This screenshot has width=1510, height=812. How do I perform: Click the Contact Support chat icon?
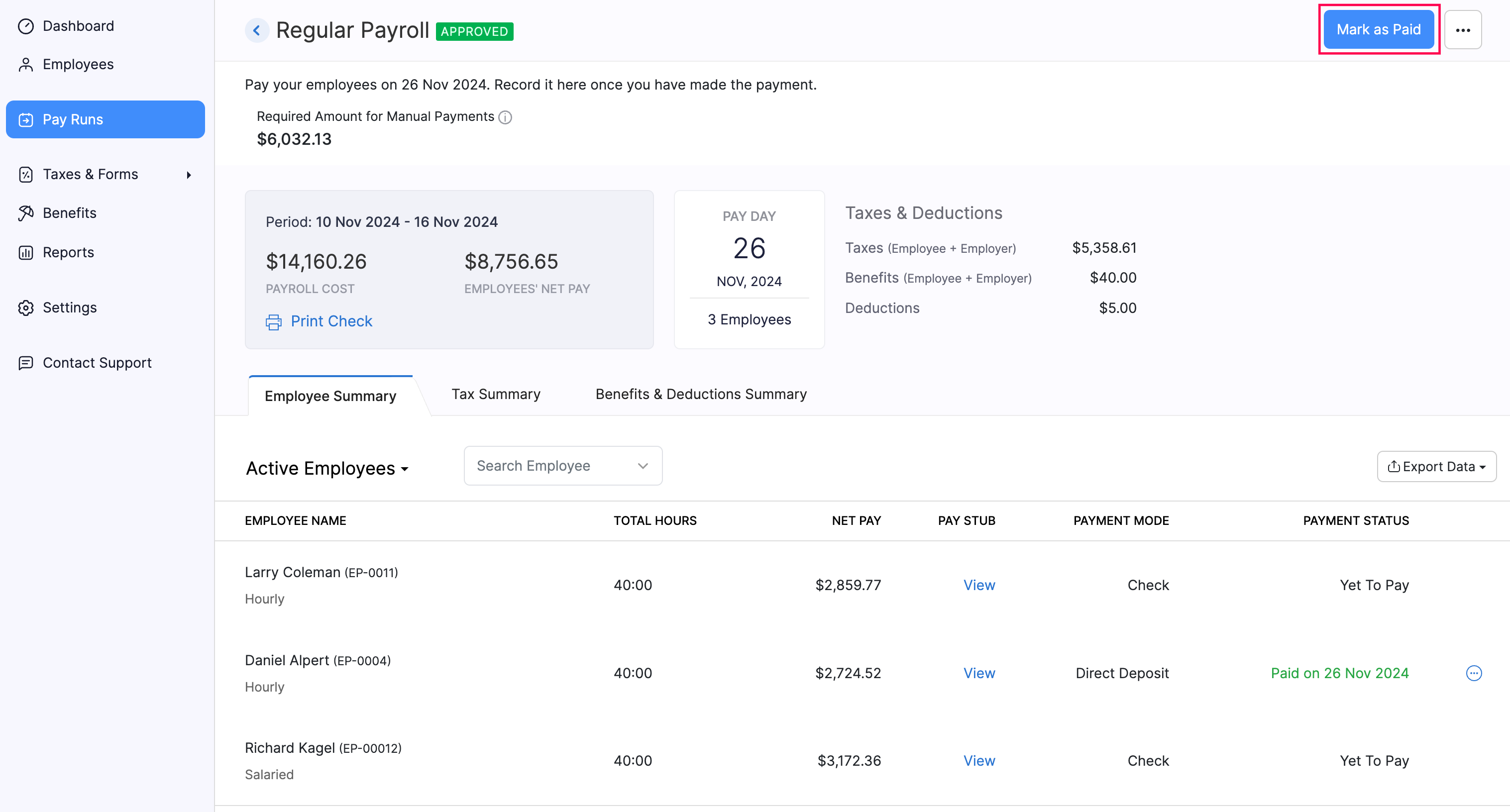pos(26,363)
